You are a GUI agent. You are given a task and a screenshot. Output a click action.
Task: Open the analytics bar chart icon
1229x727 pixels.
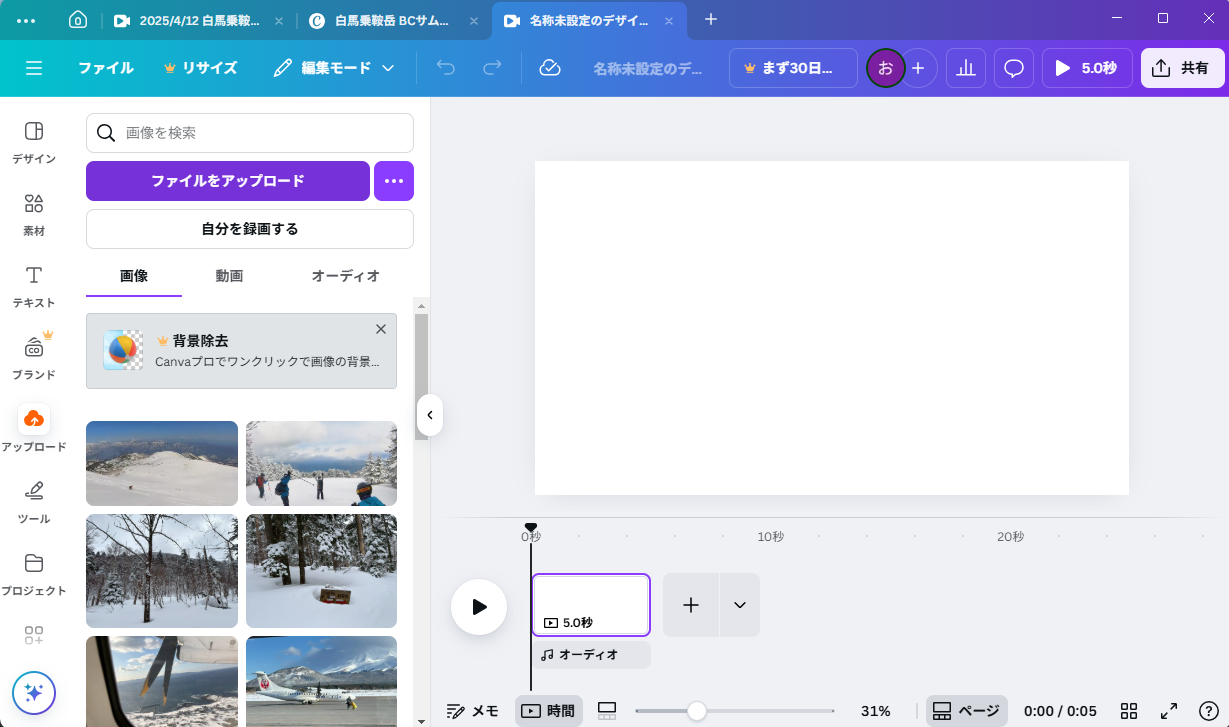tap(965, 68)
